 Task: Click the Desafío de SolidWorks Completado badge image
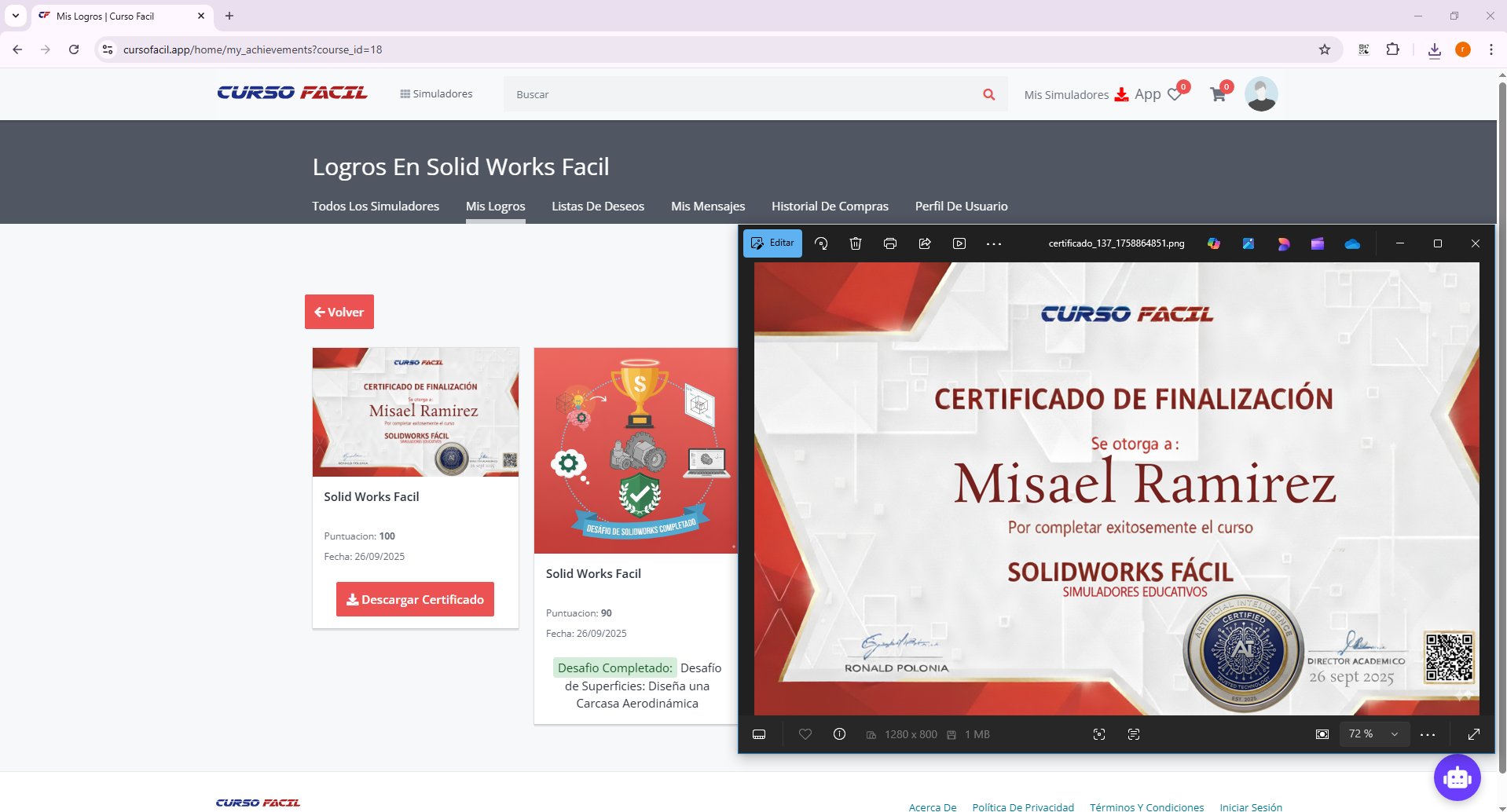tap(636, 451)
